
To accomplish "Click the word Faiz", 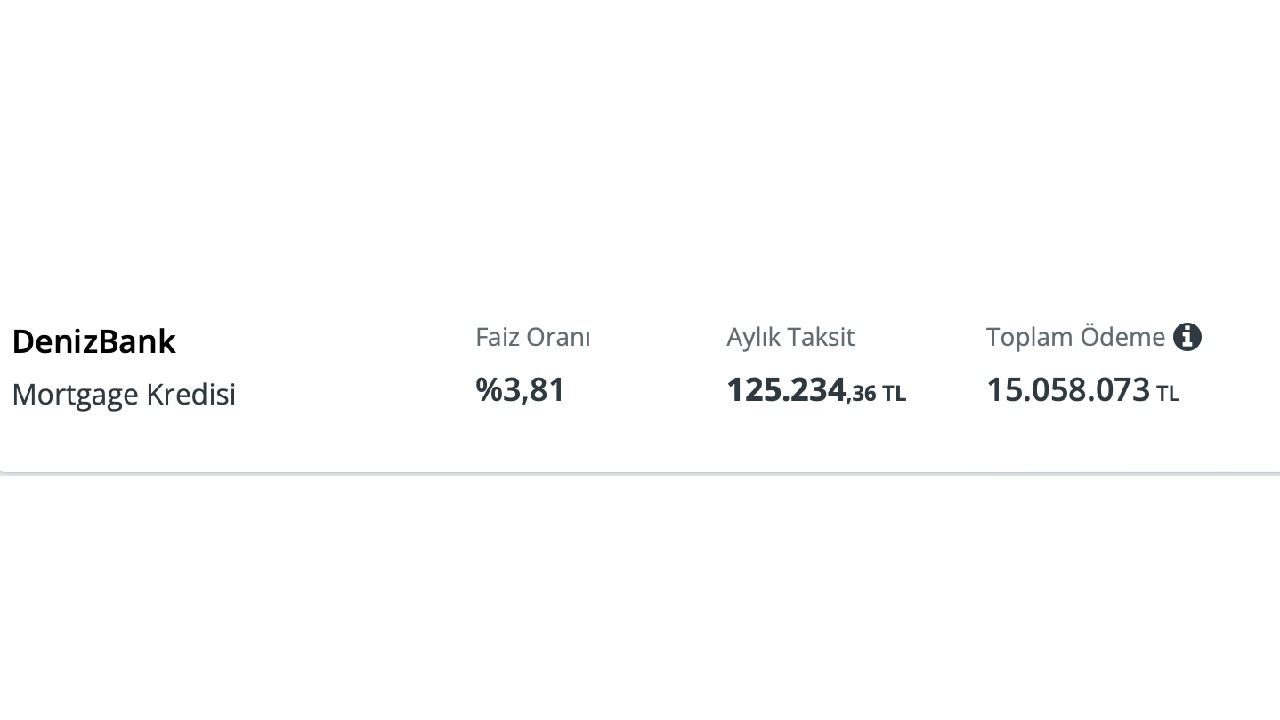I will [x=498, y=337].
